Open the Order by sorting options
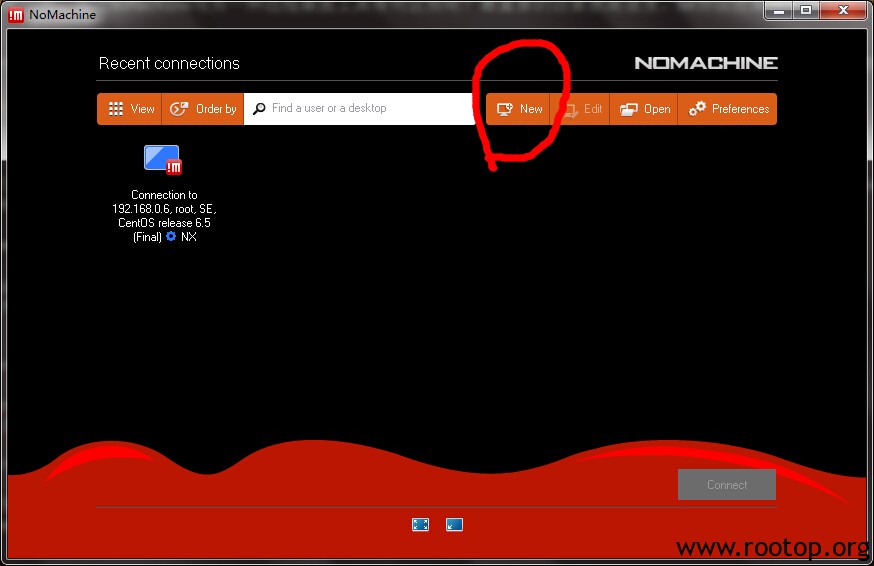This screenshot has width=874, height=566. (x=203, y=109)
